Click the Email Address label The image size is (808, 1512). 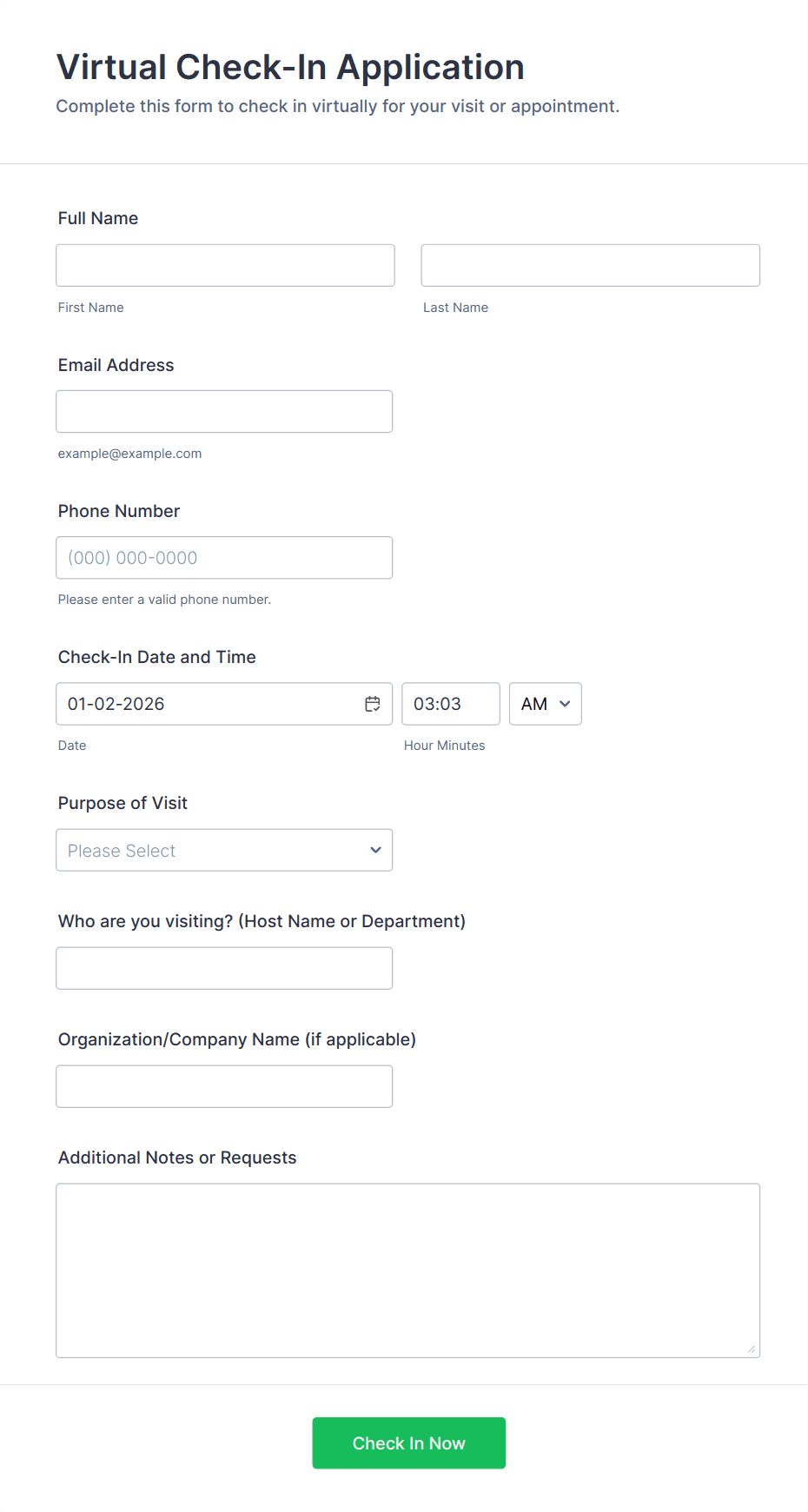[x=116, y=365]
